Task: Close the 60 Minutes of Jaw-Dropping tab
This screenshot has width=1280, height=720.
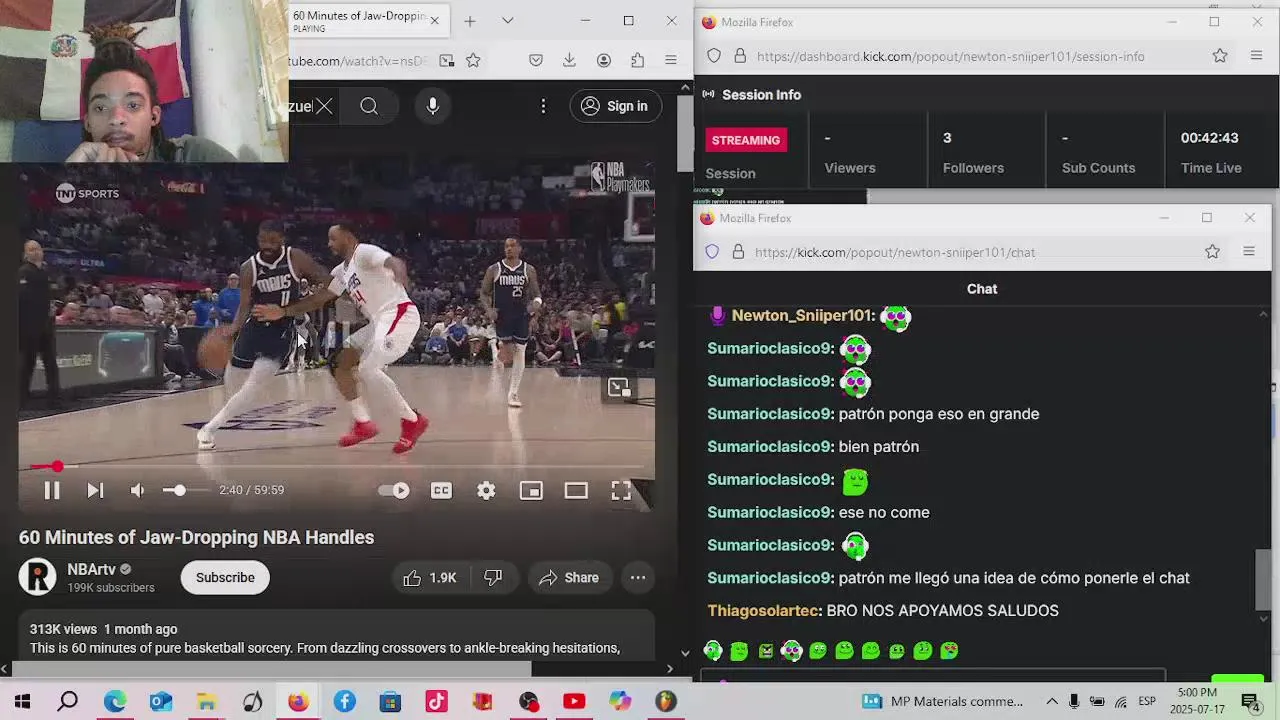Action: 435,20
